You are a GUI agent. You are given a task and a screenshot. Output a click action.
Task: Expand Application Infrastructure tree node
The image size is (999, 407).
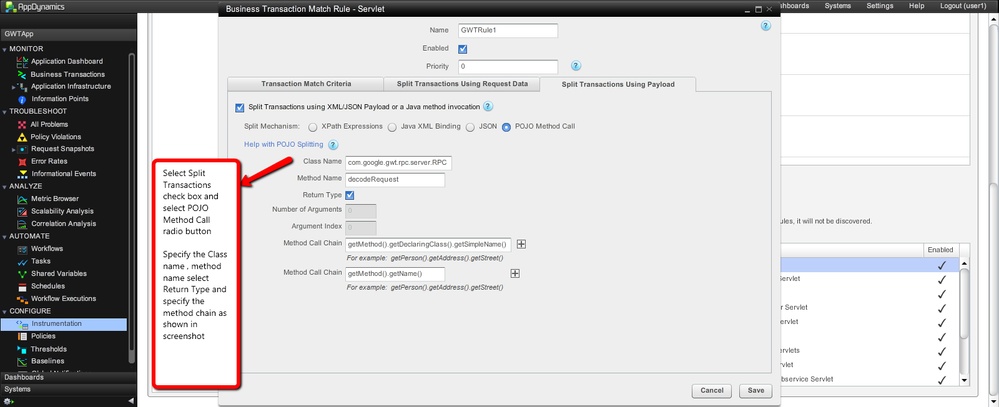(x=13, y=87)
